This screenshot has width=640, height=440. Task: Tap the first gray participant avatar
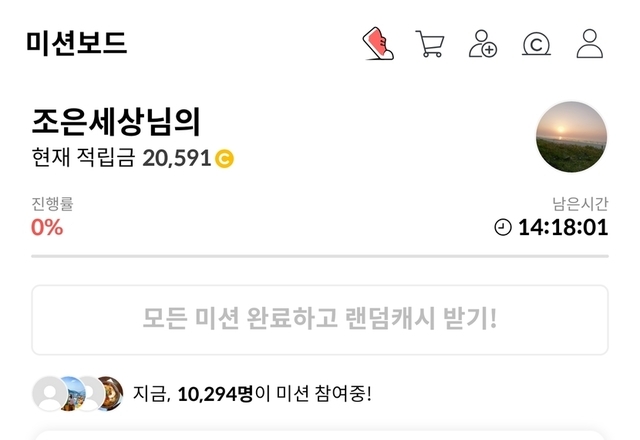tap(50, 394)
